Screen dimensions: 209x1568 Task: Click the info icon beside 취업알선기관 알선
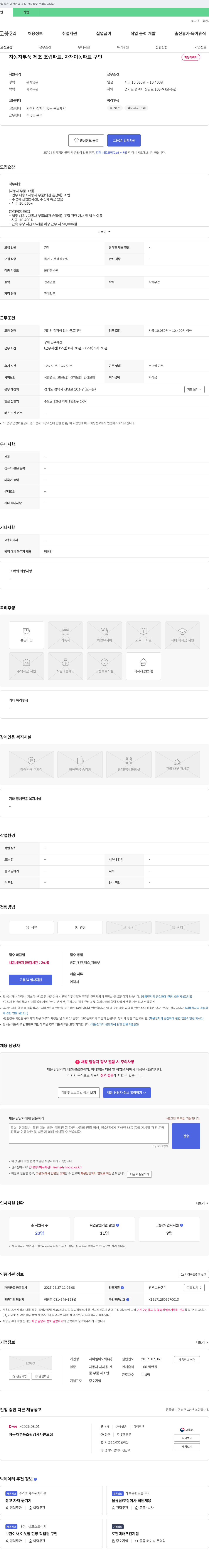pyautogui.click(x=118, y=1225)
